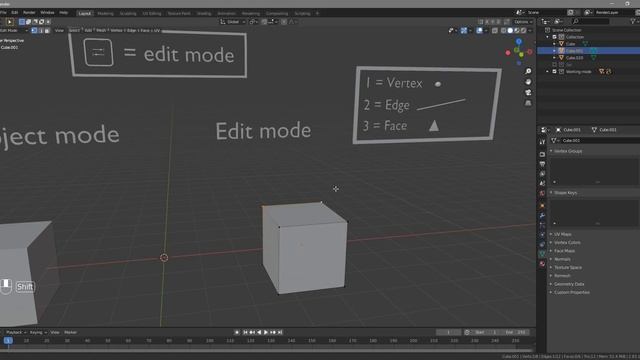Switch to solid viewport shading

510,31
